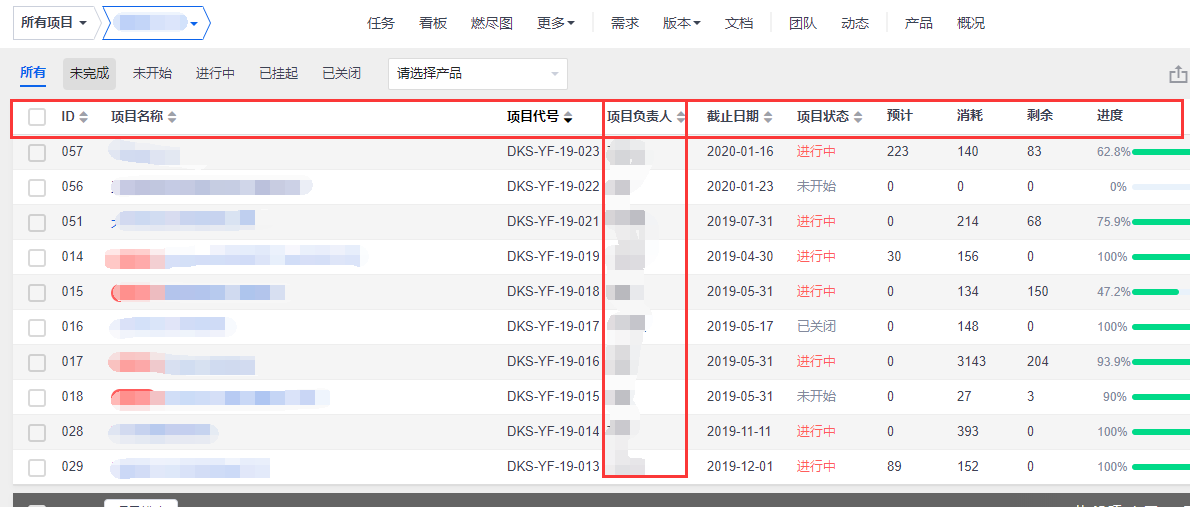Image resolution: width=1190 pixels, height=507 pixels.
Task: Open the 所有项目 dropdown
Action: pos(55,24)
